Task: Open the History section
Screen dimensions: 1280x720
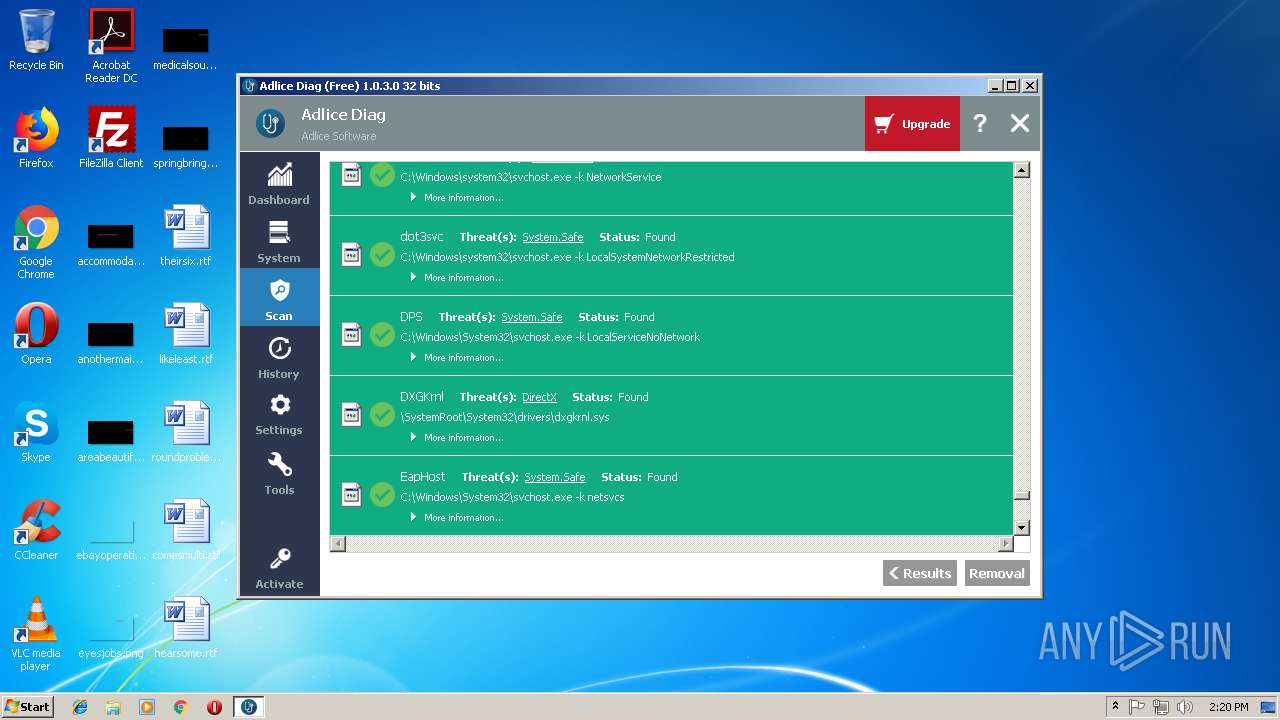Action: pyautogui.click(x=279, y=357)
